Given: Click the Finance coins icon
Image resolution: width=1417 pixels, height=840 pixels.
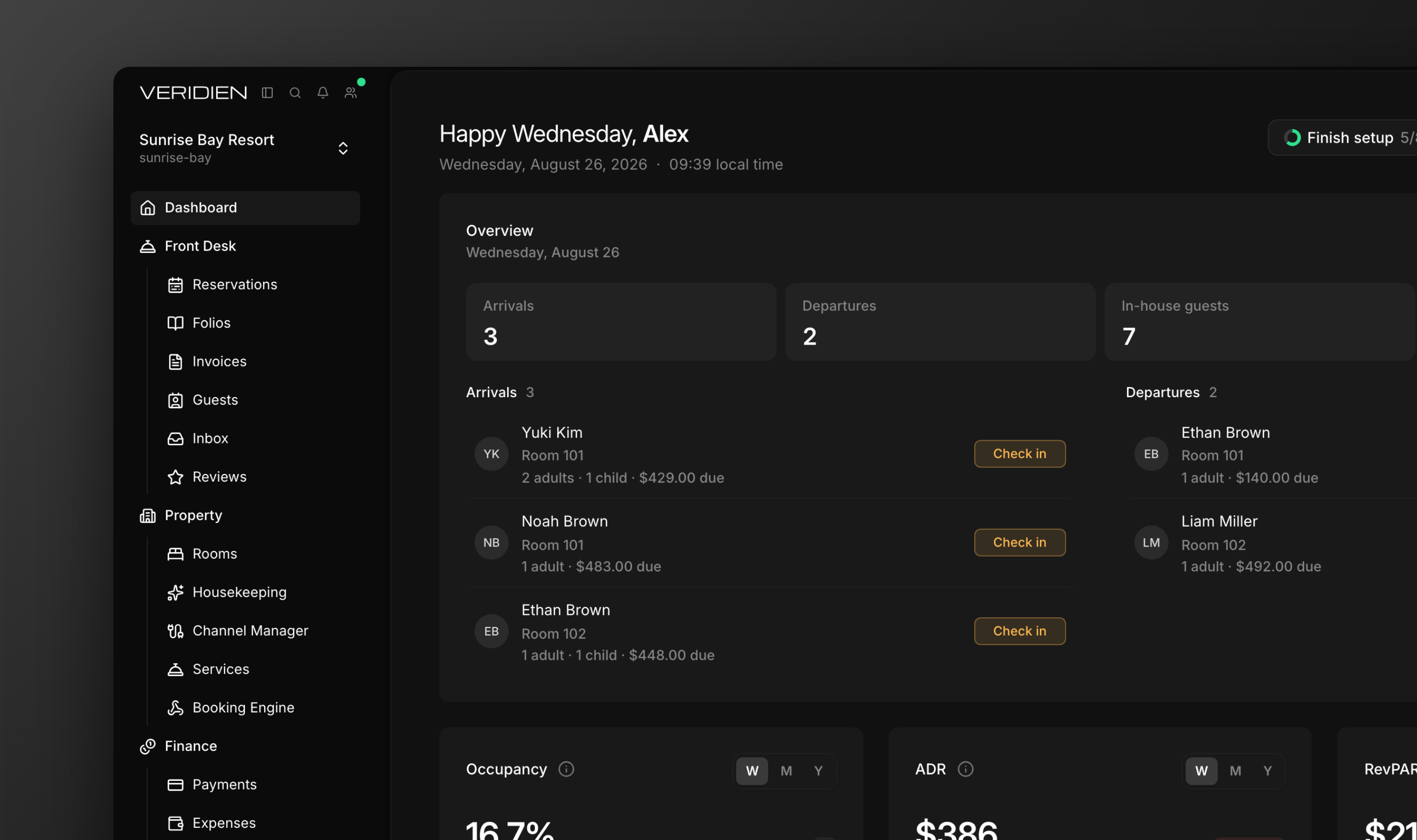Looking at the screenshot, I should click(148, 746).
